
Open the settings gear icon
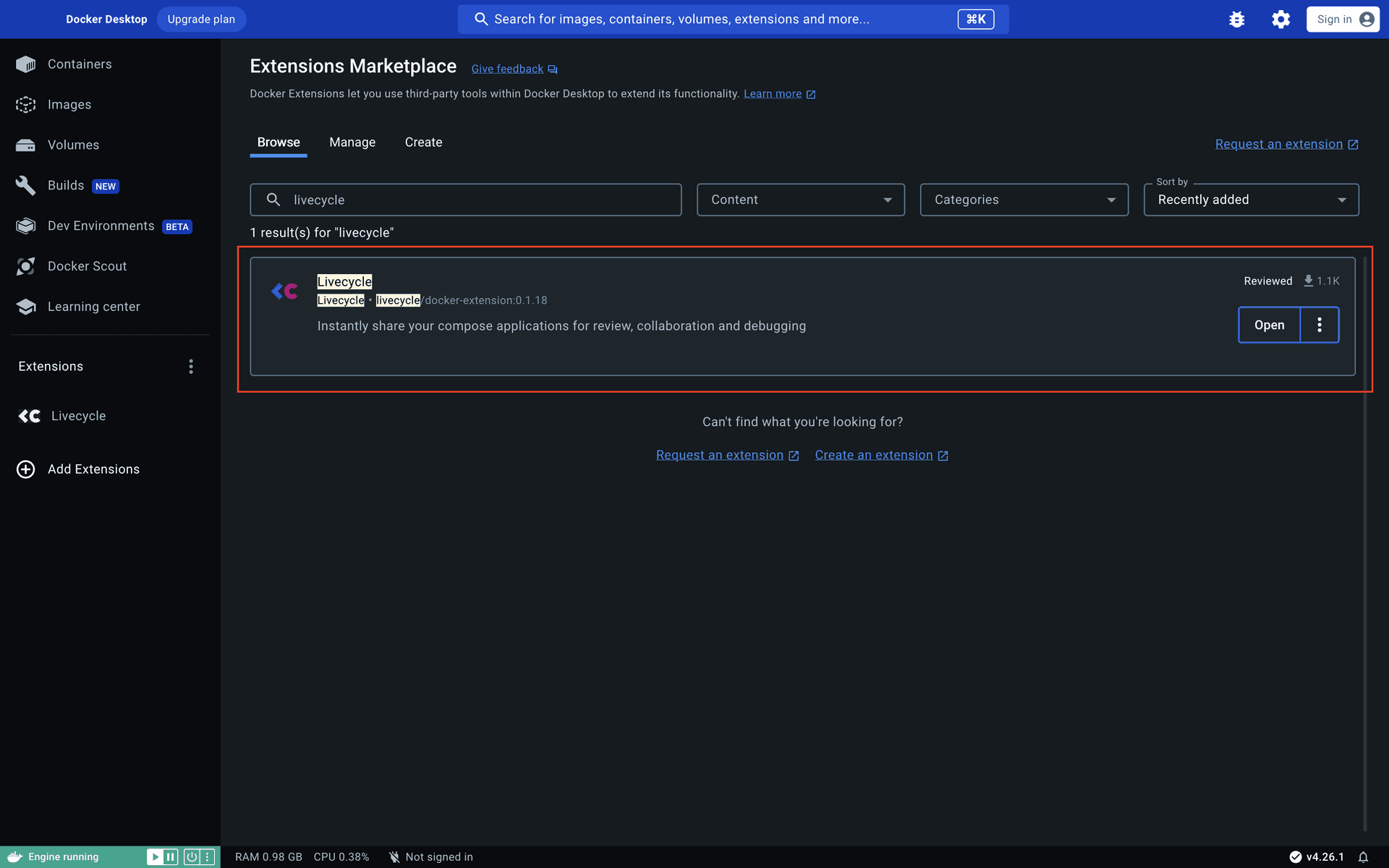coord(1280,20)
